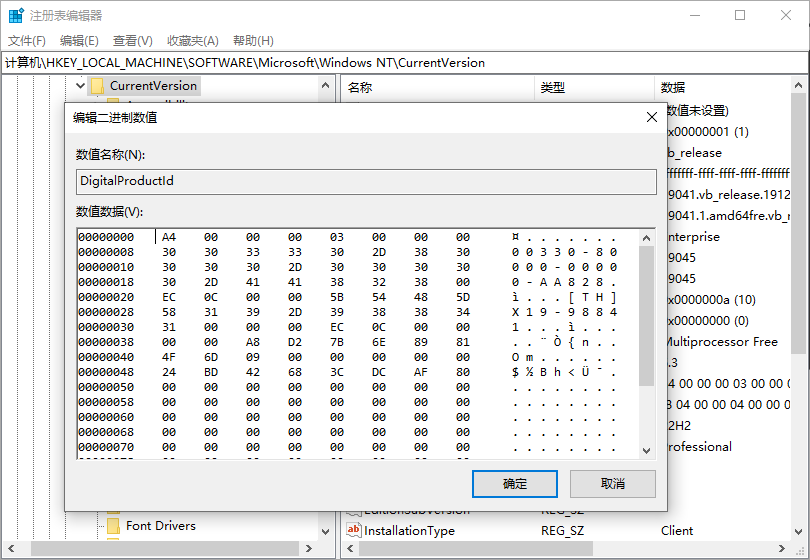Image resolution: width=810 pixels, height=560 pixels.
Task: Select the CurrentVersion folder icon
Action: click(x=97, y=85)
